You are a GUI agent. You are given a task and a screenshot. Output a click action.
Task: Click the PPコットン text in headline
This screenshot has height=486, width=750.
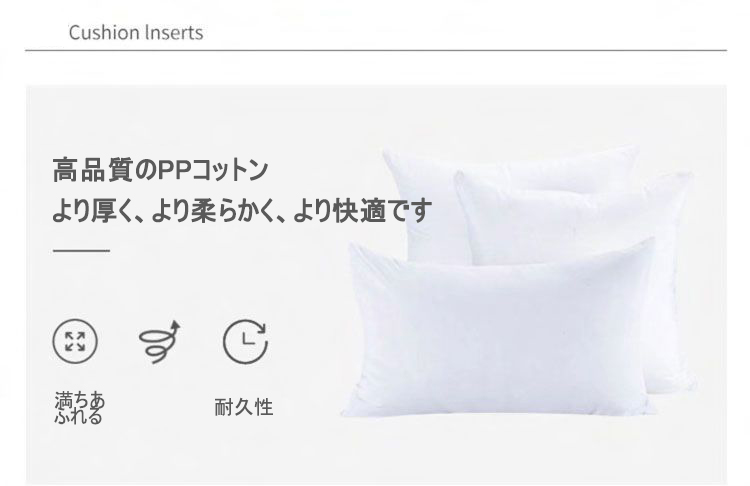[x=213, y=170]
